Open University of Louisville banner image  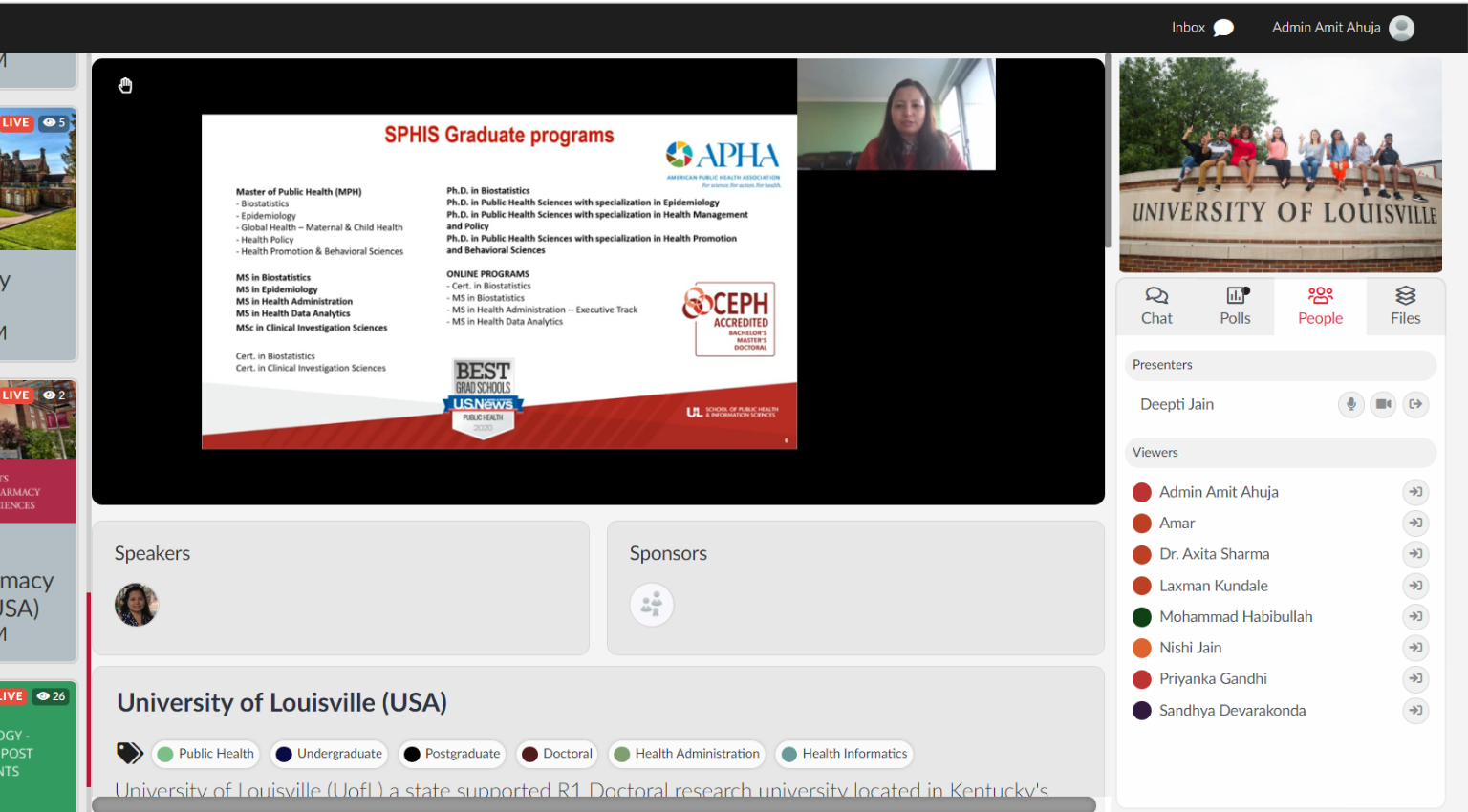point(1281,164)
